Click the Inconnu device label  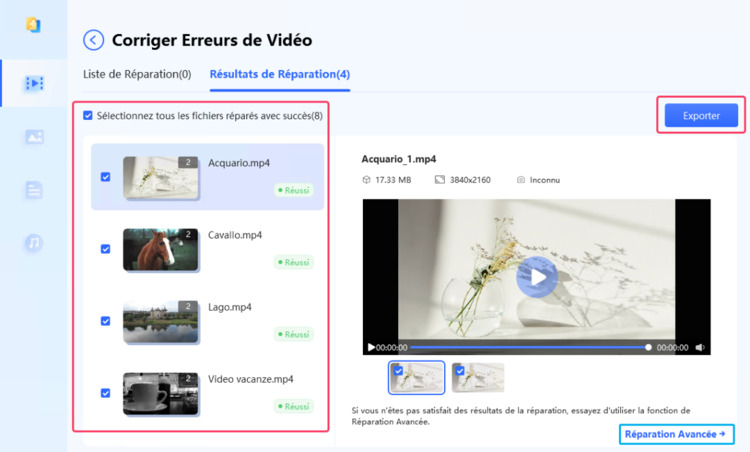point(545,180)
